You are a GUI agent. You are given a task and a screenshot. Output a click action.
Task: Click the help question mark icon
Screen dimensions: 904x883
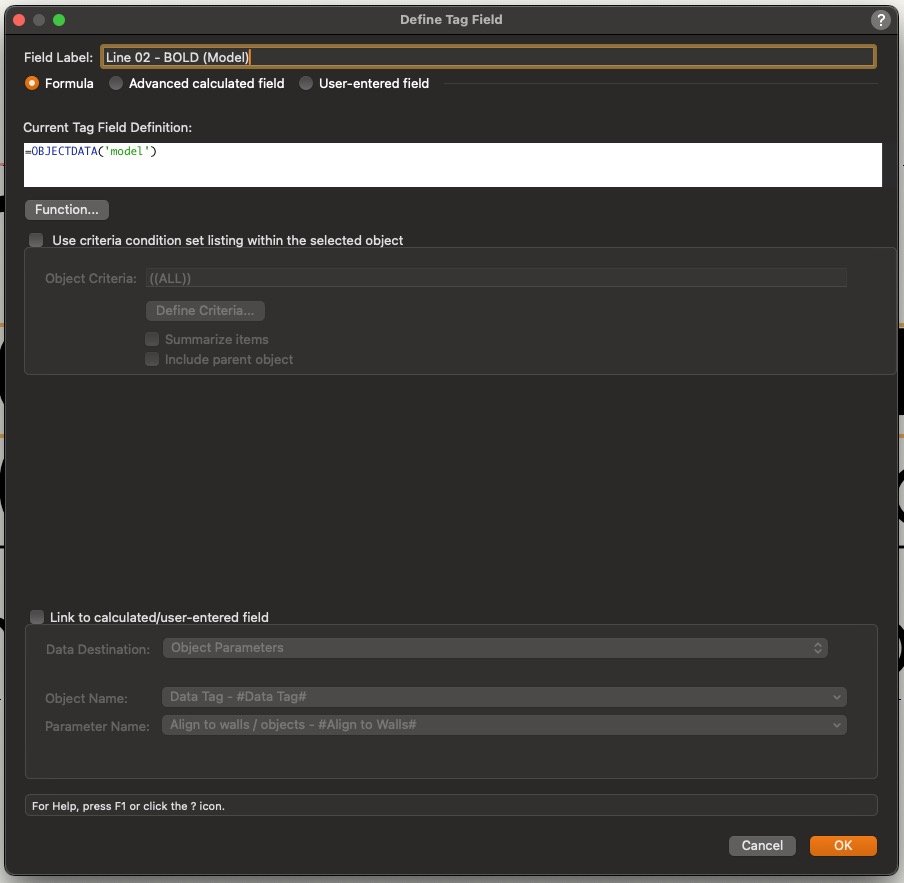click(880, 20)
